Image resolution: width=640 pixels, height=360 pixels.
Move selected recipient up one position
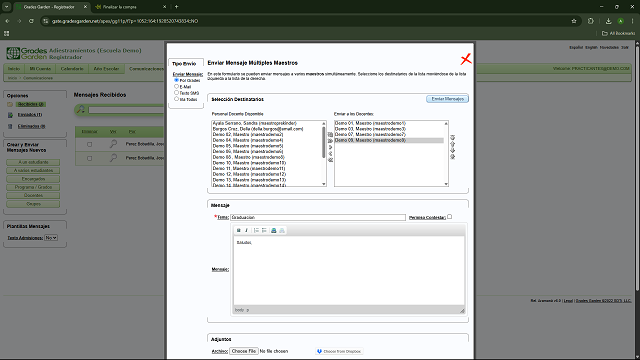click(452, 144)
